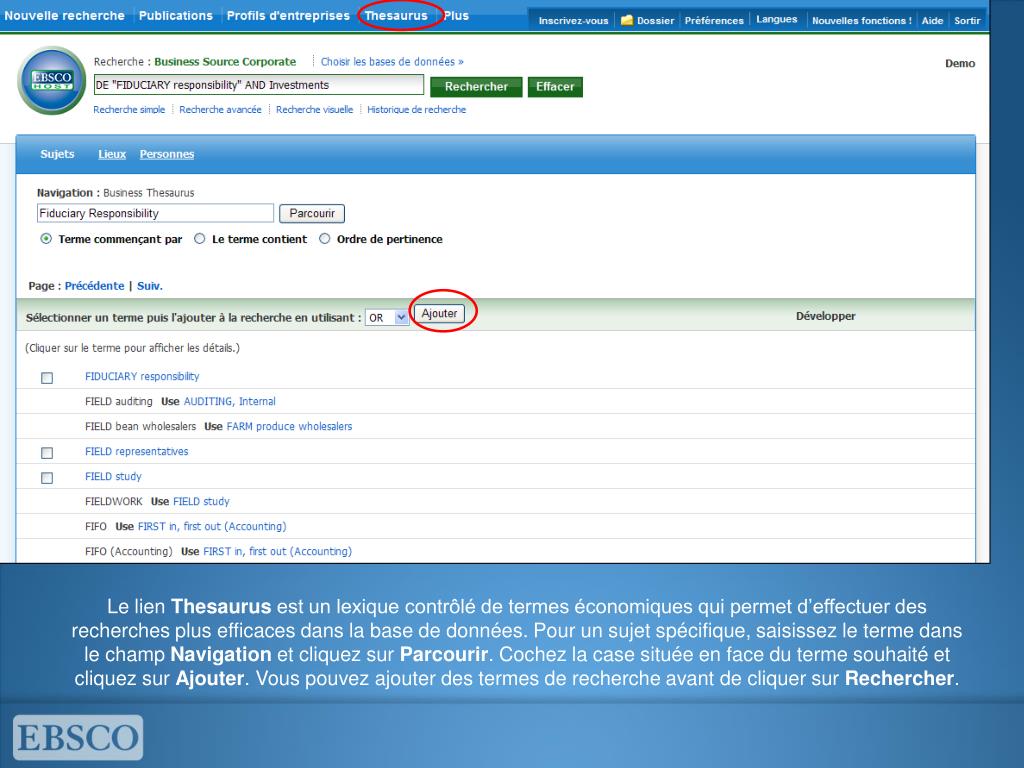Viewport: 1024px width, 768px height.
Task: Open FIELD study term with checkbox
Action: (x=113, y=477)
